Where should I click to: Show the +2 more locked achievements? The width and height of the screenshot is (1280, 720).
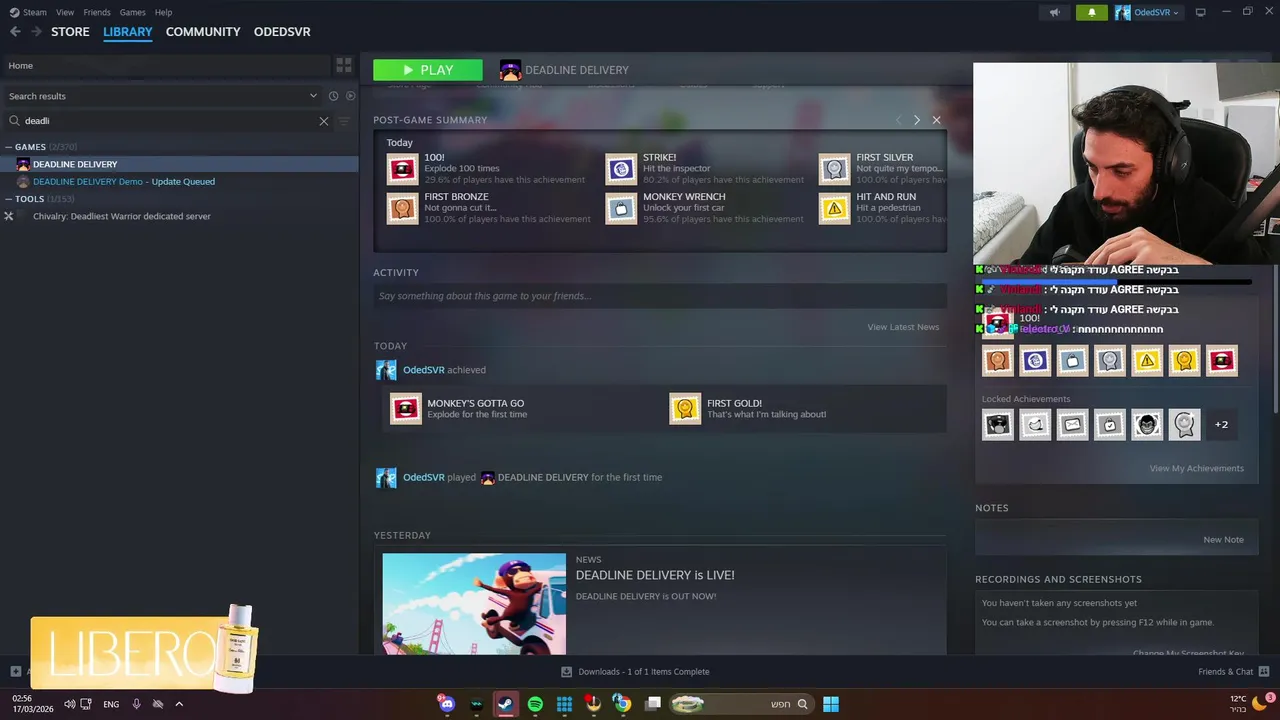click(x=1221, y=424)
